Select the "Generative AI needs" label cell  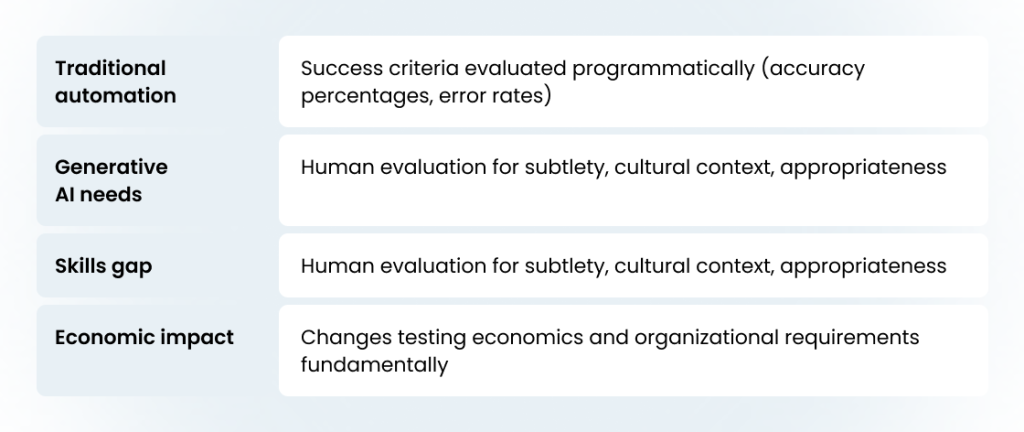pos(155,180)
